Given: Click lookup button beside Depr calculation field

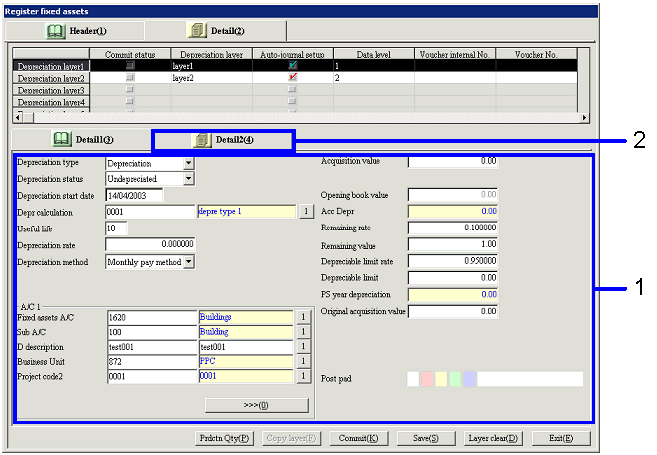Looking at the screenshot, I should (x=305, y=212).
